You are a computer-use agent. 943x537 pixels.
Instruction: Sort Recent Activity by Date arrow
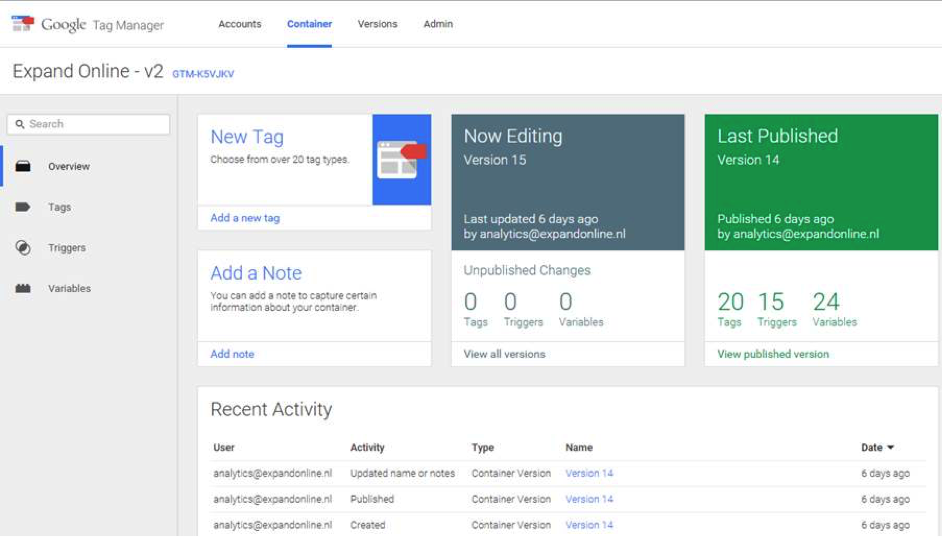pos(891,447)
